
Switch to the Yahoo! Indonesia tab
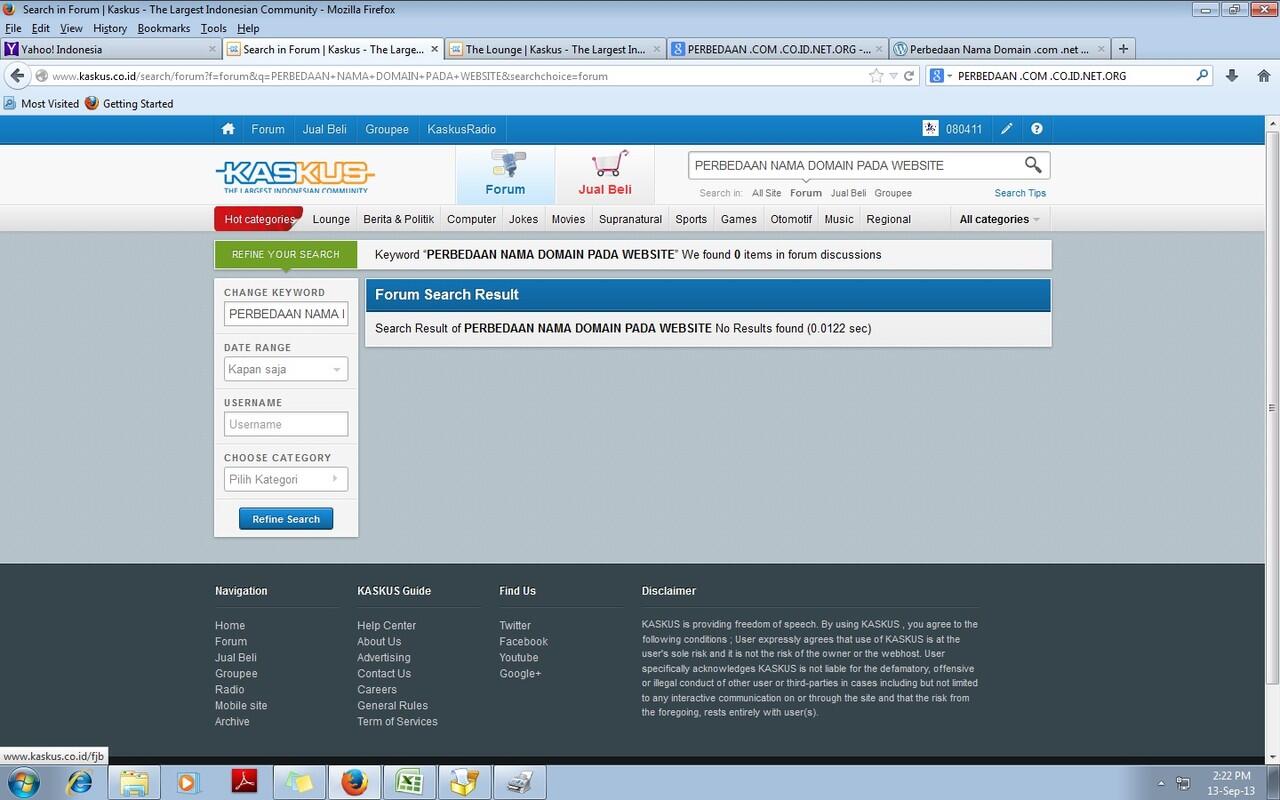[111, 49]
